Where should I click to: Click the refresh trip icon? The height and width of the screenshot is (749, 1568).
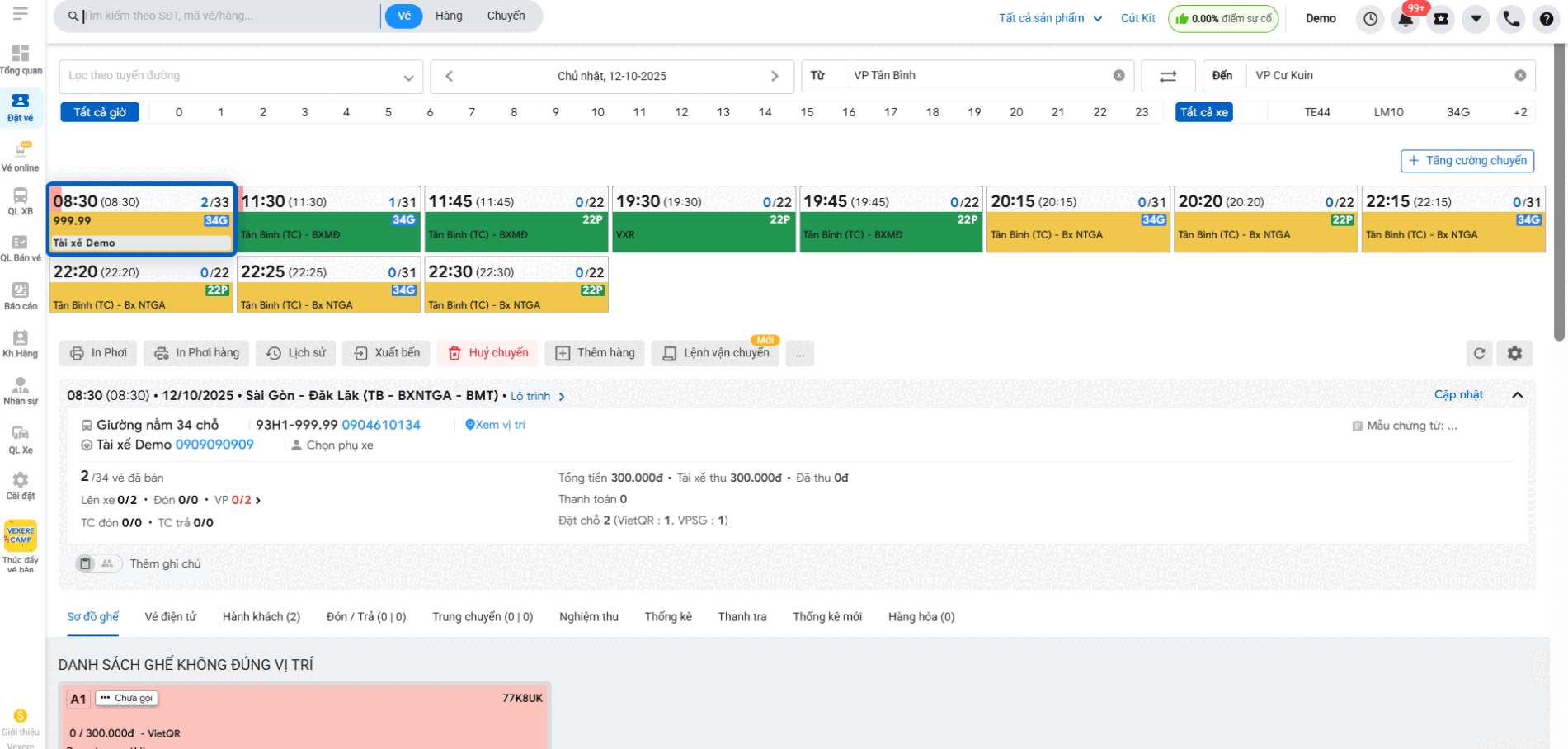[1480, 353]
